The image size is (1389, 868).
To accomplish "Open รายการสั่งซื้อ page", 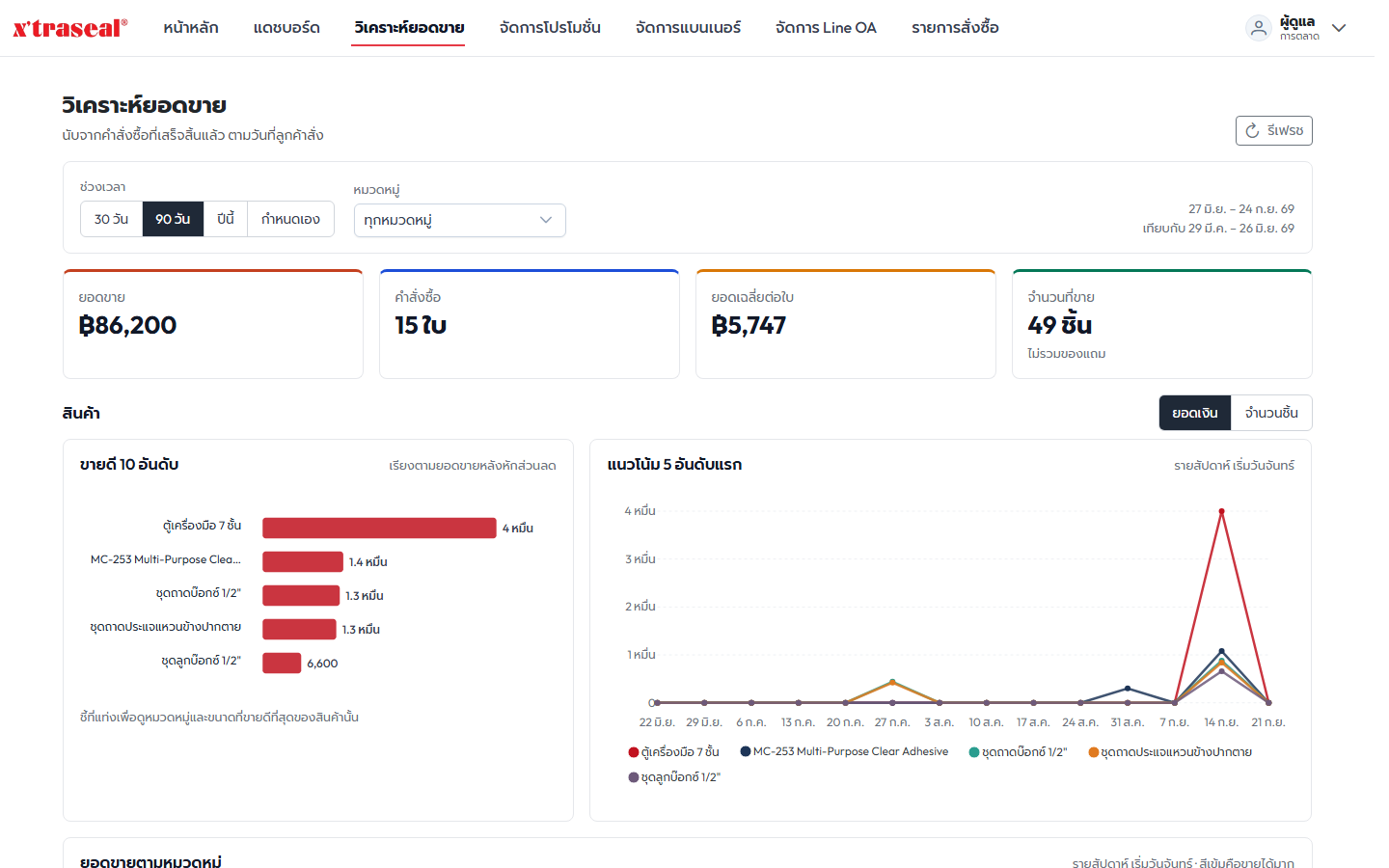I will [955, 28].
